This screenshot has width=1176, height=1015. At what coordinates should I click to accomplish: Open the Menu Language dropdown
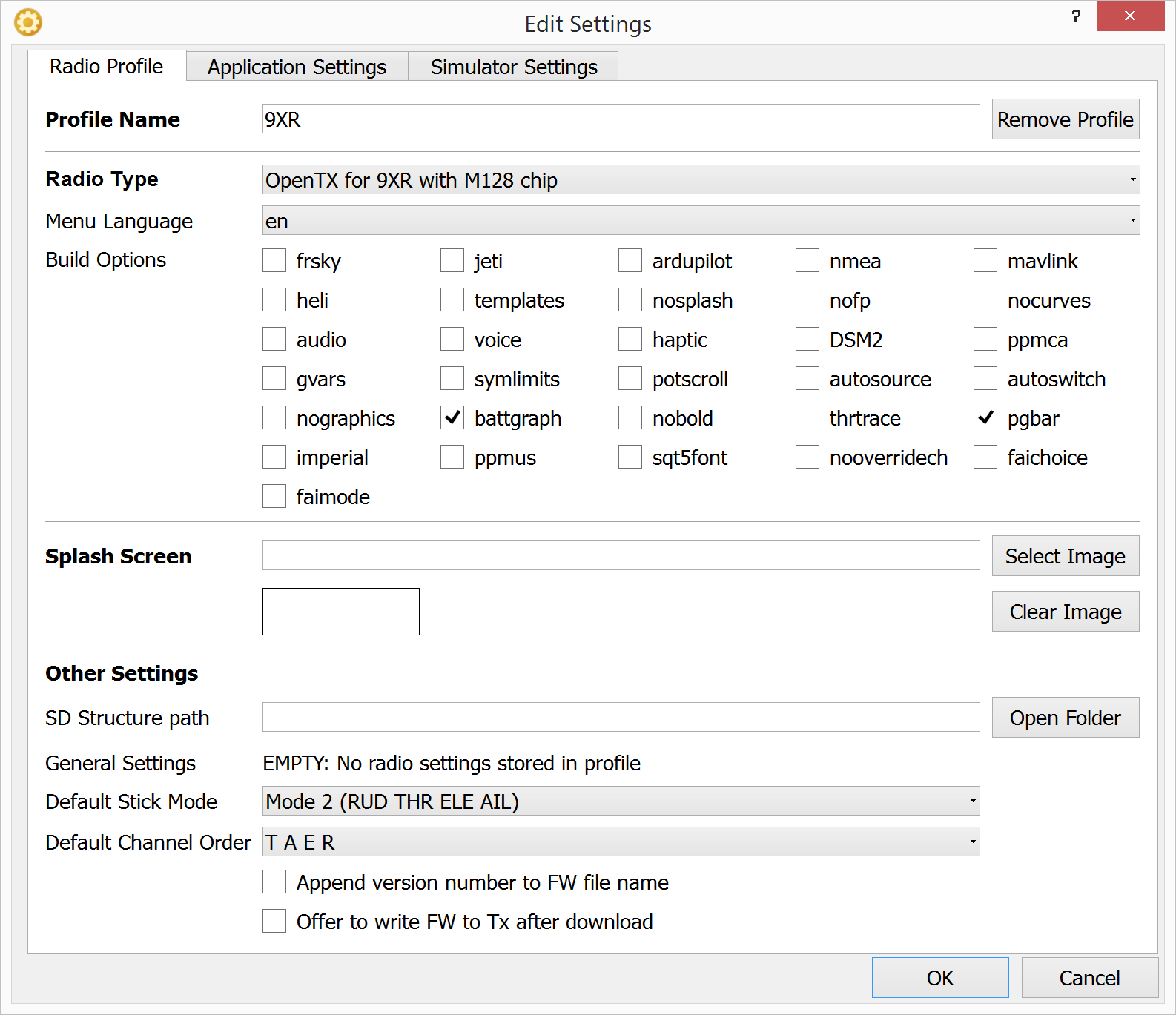701,220
